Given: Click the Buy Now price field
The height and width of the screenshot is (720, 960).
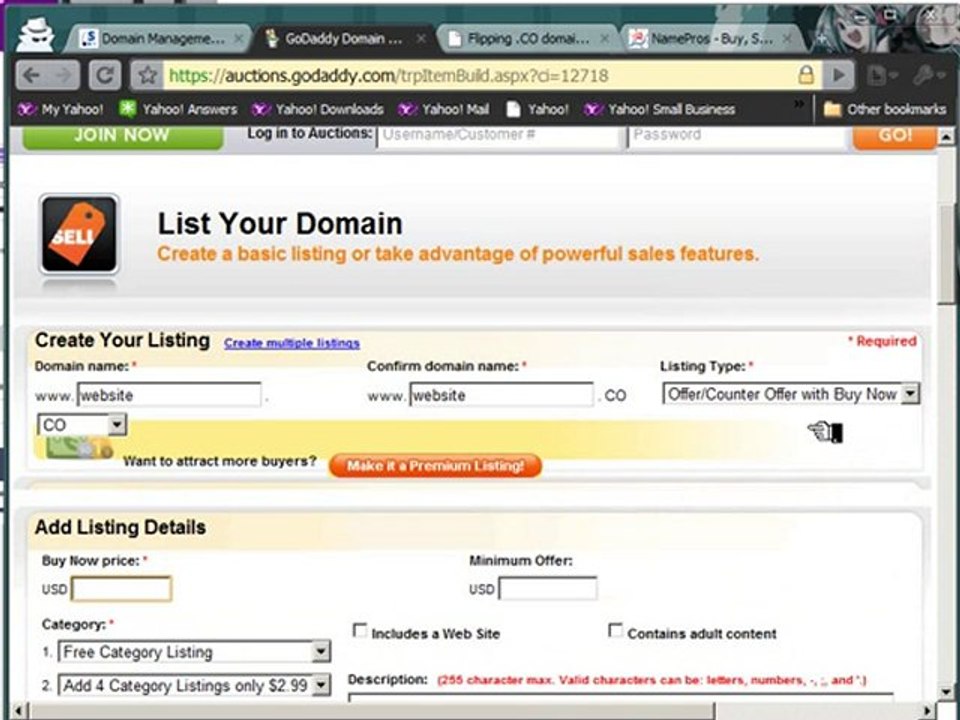Looking at the screenshot, I should coord(121,589).
